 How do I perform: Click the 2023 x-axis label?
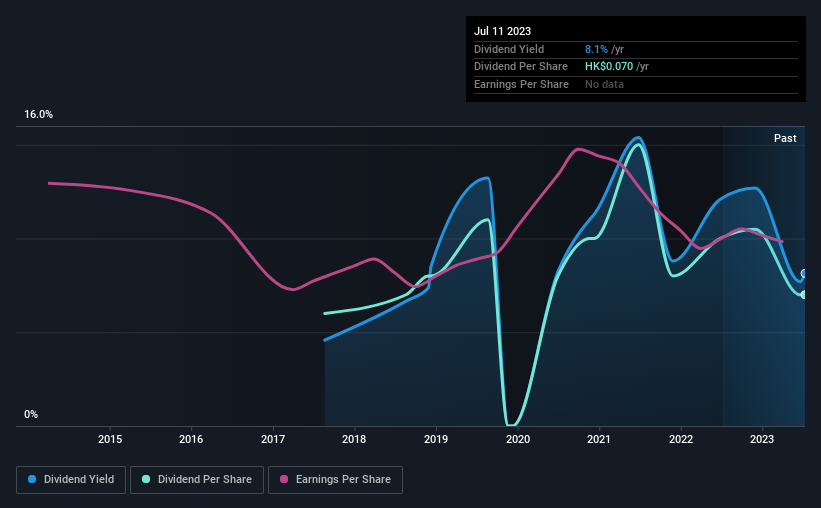click(762, 439)
